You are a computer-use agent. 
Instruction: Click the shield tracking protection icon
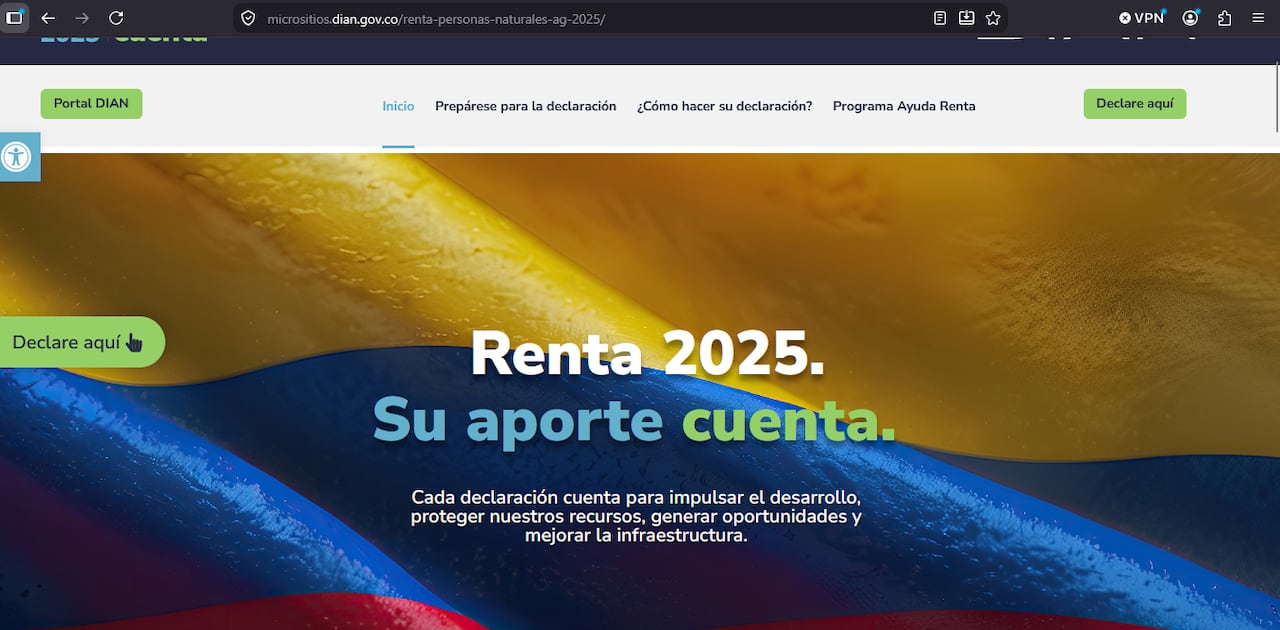(249, 18)
